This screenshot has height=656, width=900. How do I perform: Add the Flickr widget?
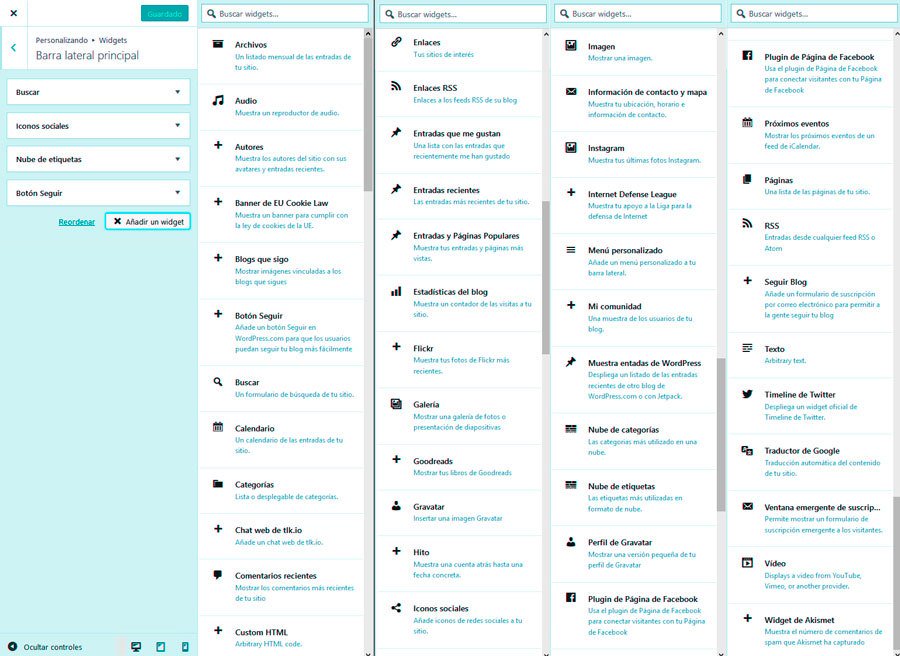pyautogui.click(x=459, y=359)
